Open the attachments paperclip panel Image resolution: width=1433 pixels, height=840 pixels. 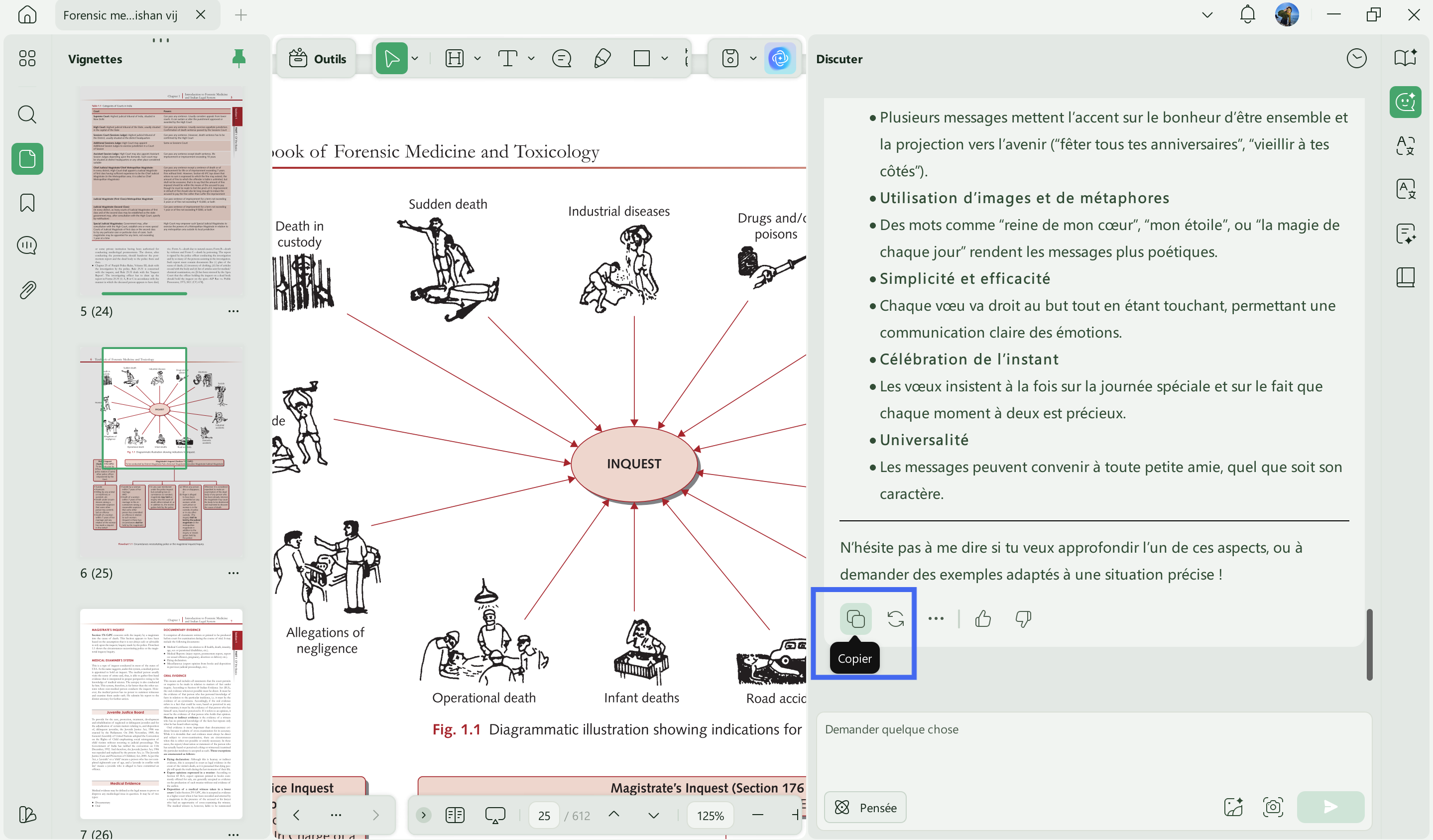[27, 290]
